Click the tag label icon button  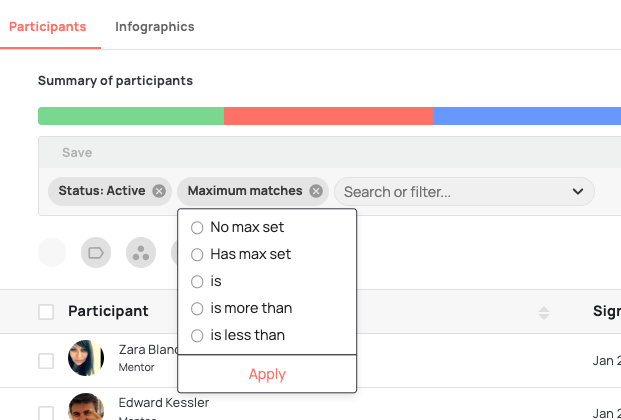[x=96, y=252]
